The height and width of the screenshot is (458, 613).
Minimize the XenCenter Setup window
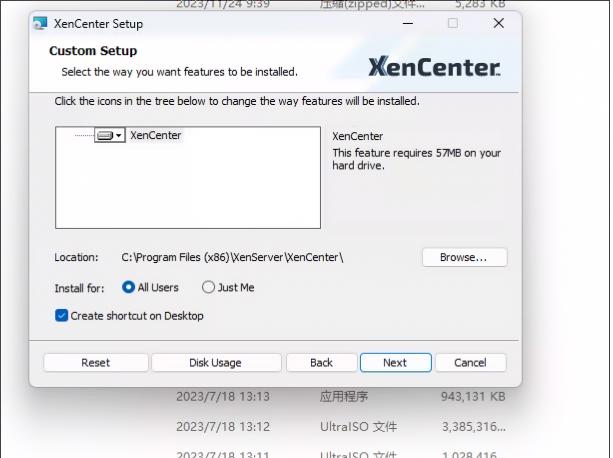pyautogui.click(x=407, y=23)
